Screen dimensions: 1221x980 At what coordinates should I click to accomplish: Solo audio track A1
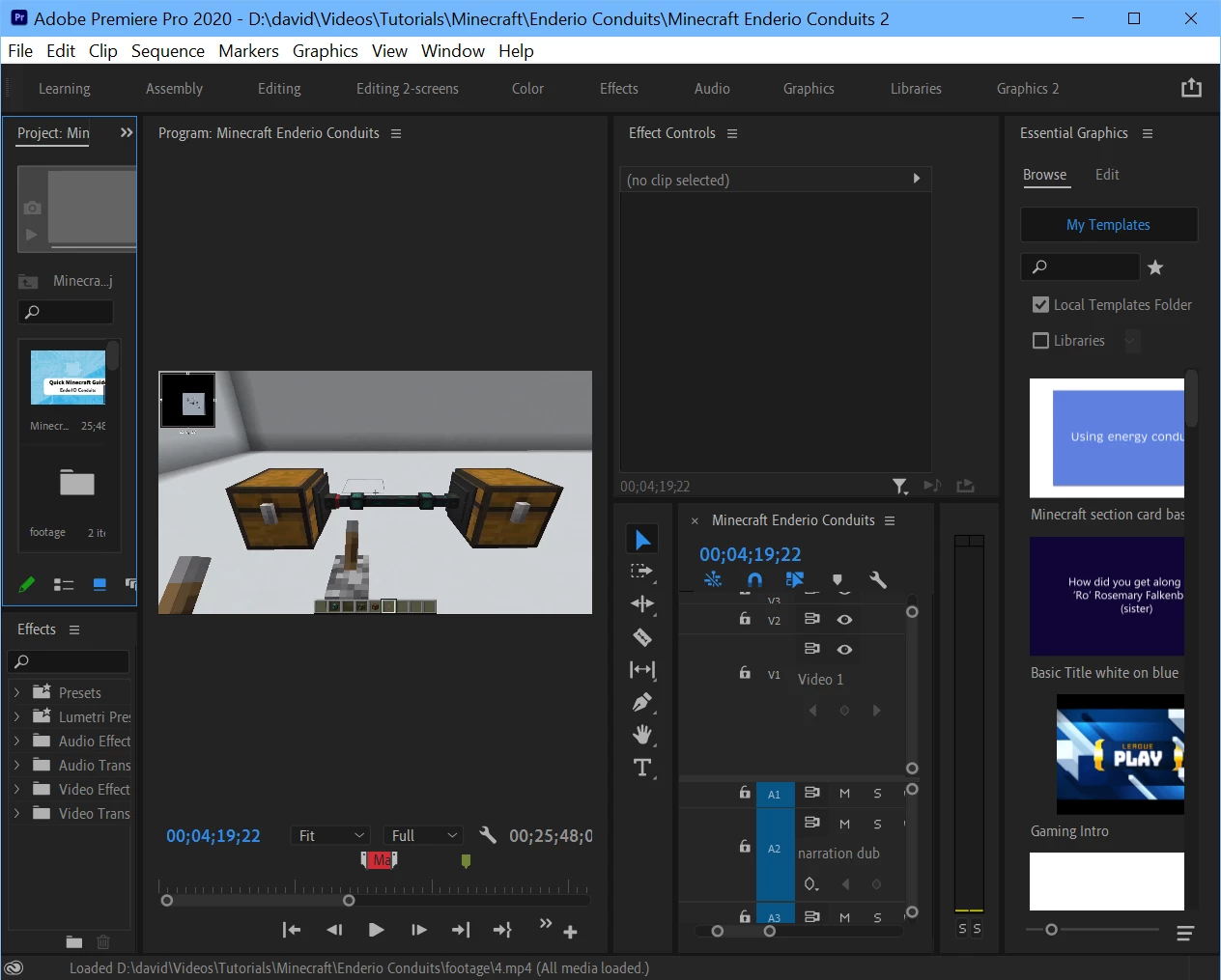[x=877, y=793]
